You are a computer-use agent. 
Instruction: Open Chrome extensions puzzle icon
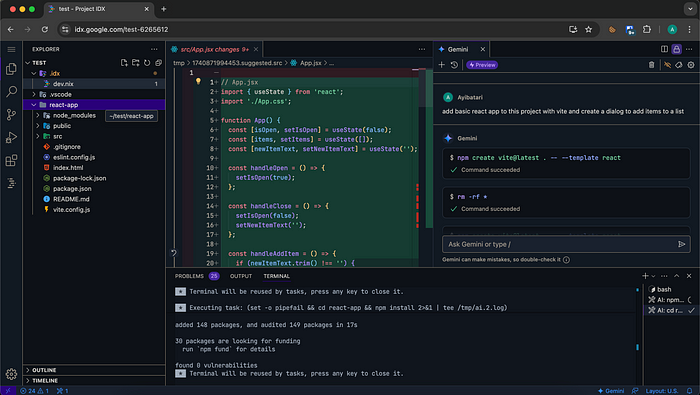647,29
